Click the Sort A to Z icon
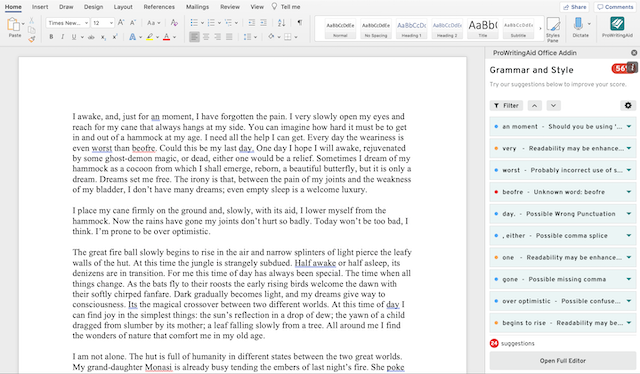This screenshot has width=640, height=374. click(x=282, y=23)
